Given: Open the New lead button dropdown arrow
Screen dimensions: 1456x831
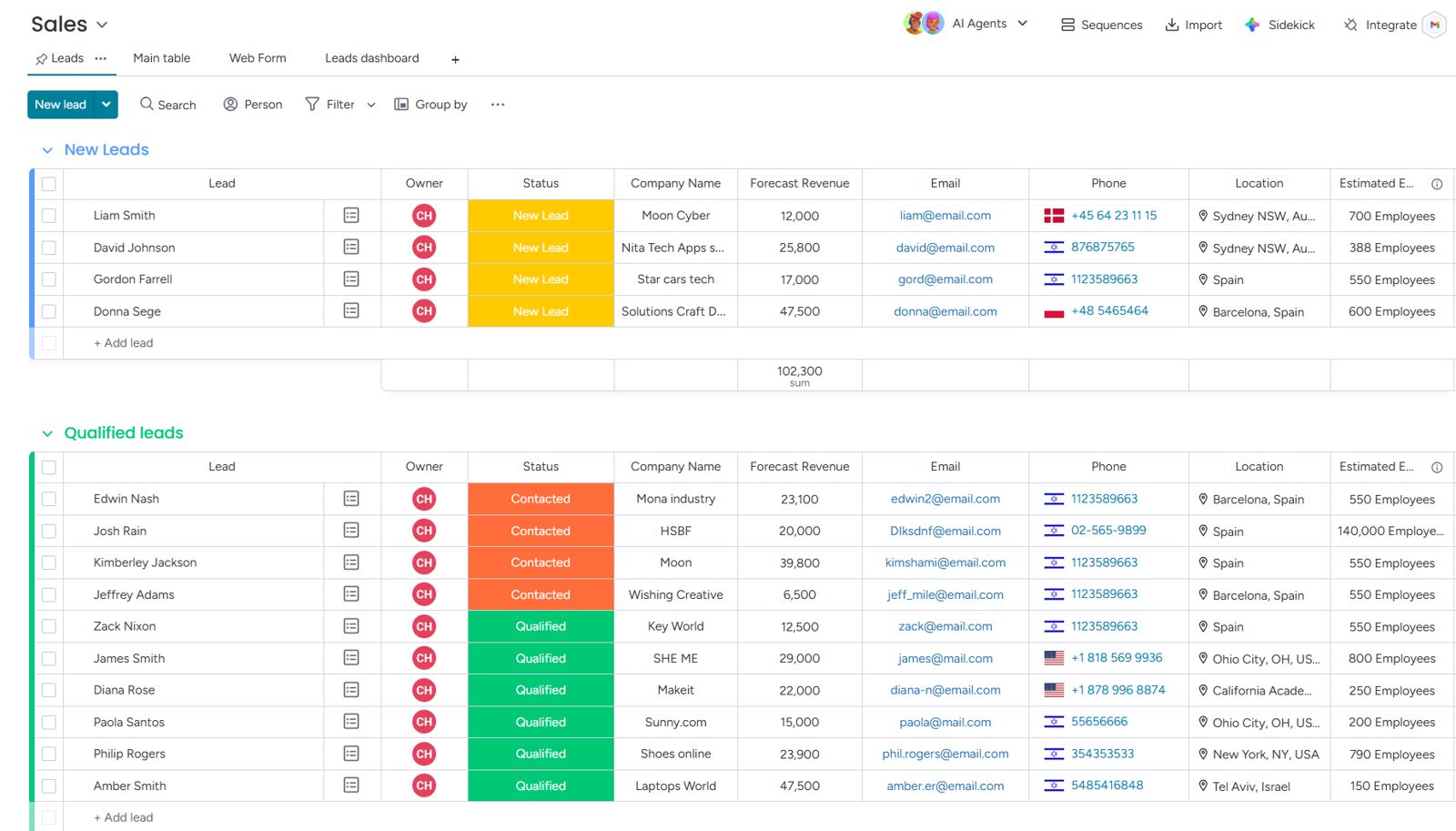Looking at the screenshot, I should coord(106,105).
